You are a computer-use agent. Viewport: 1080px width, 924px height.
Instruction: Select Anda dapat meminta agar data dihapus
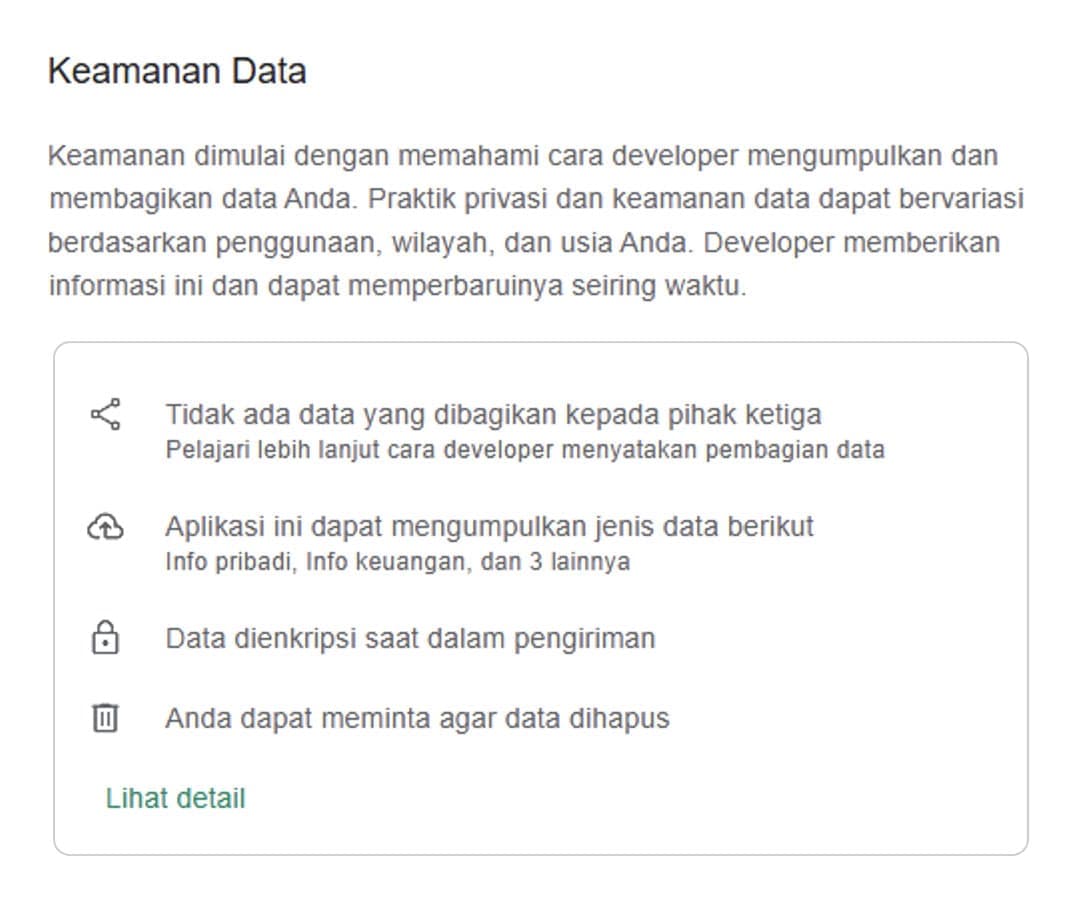(x=417, y=718)
